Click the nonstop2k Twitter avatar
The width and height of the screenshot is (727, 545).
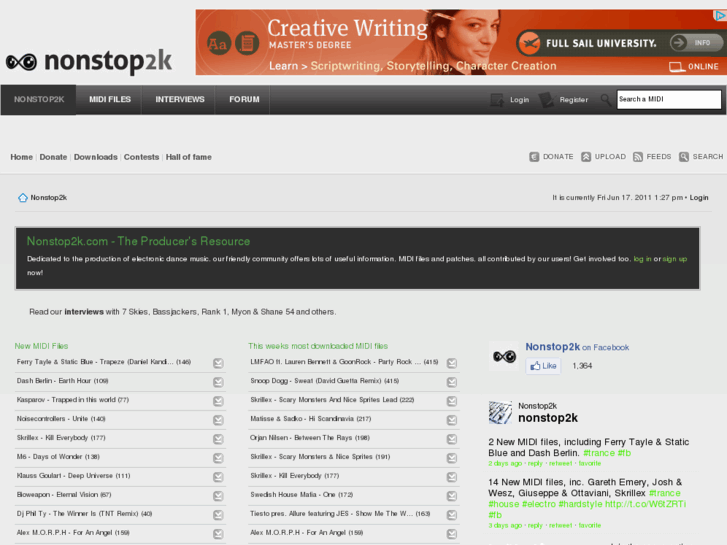coord(500,412)
